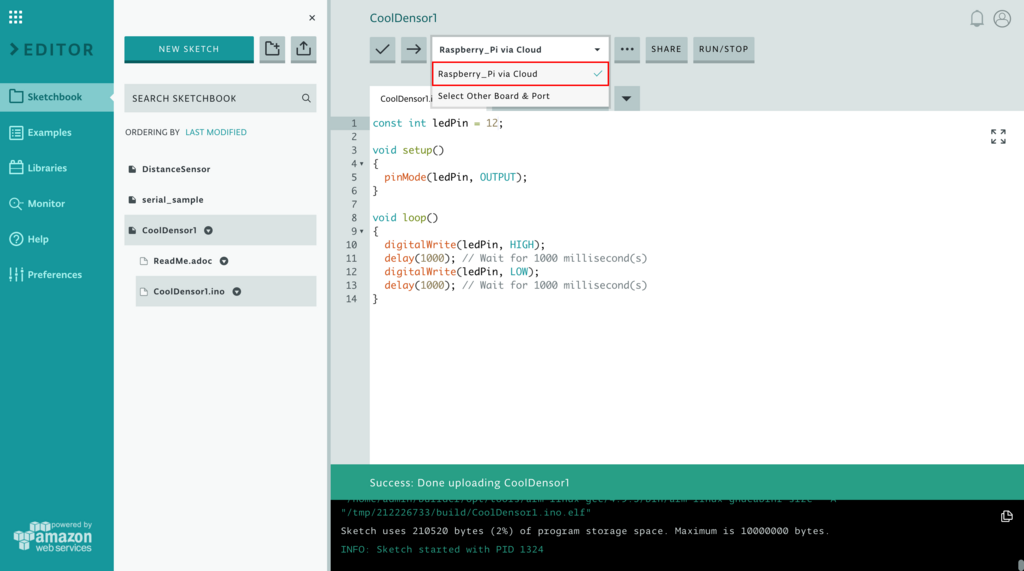Click the Monitor magnifier icon

pos(16,204)
